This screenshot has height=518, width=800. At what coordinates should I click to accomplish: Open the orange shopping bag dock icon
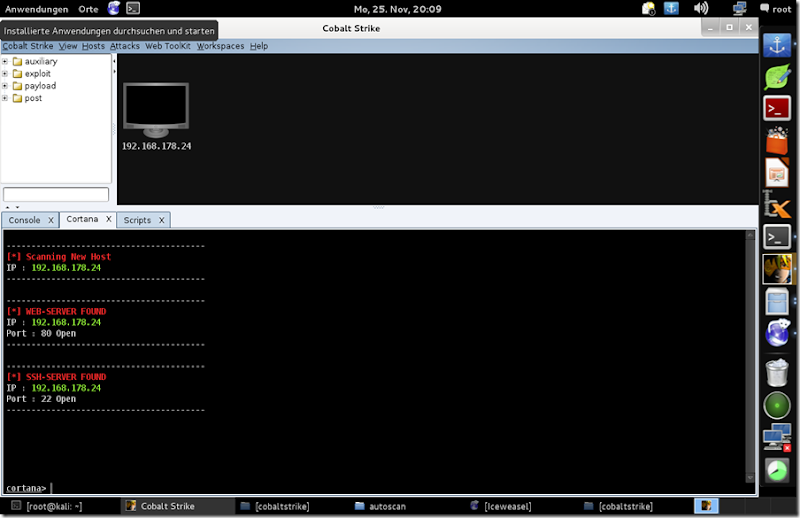click(777, 140)
